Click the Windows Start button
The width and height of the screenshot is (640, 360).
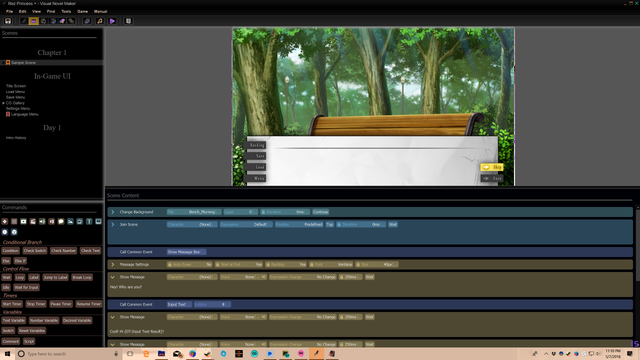7,354
